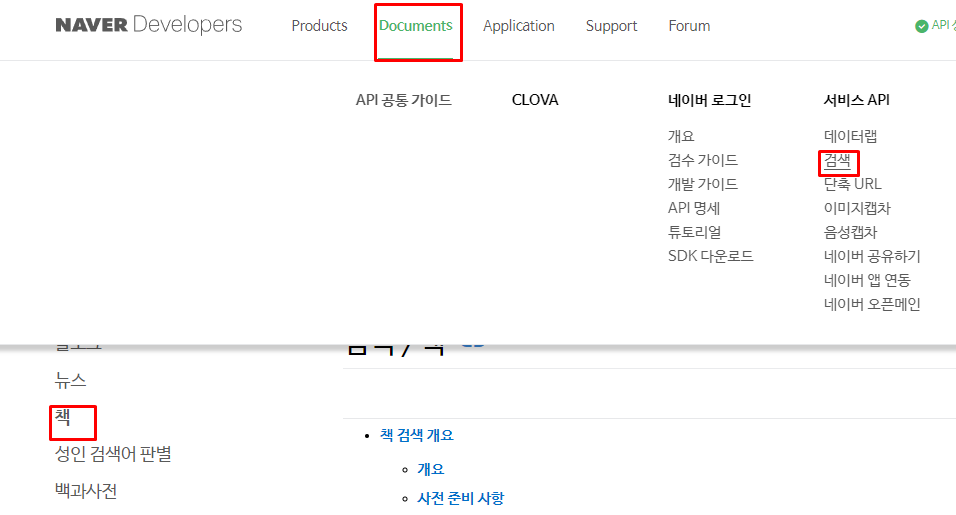Open 네이버 앱 연동 link
This screenshot has height=515, width=956.
[x=867, y=280]
